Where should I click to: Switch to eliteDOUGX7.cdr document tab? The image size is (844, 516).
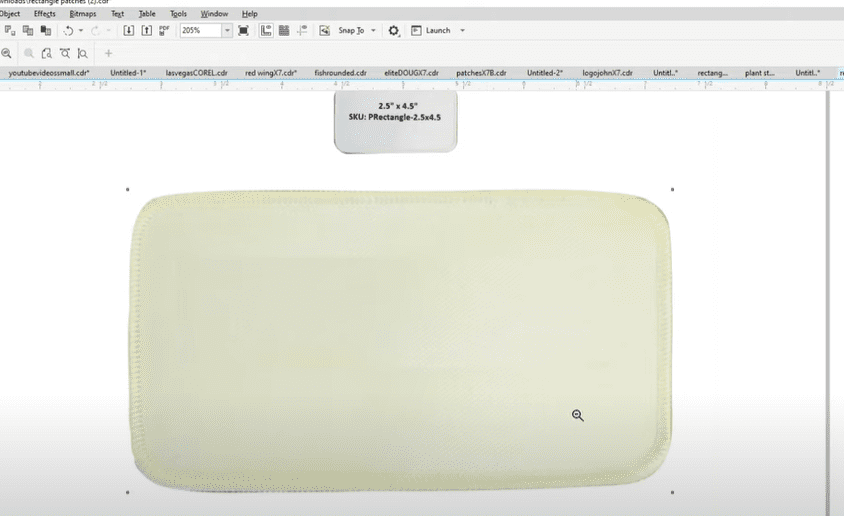click(x=411, y=73)
